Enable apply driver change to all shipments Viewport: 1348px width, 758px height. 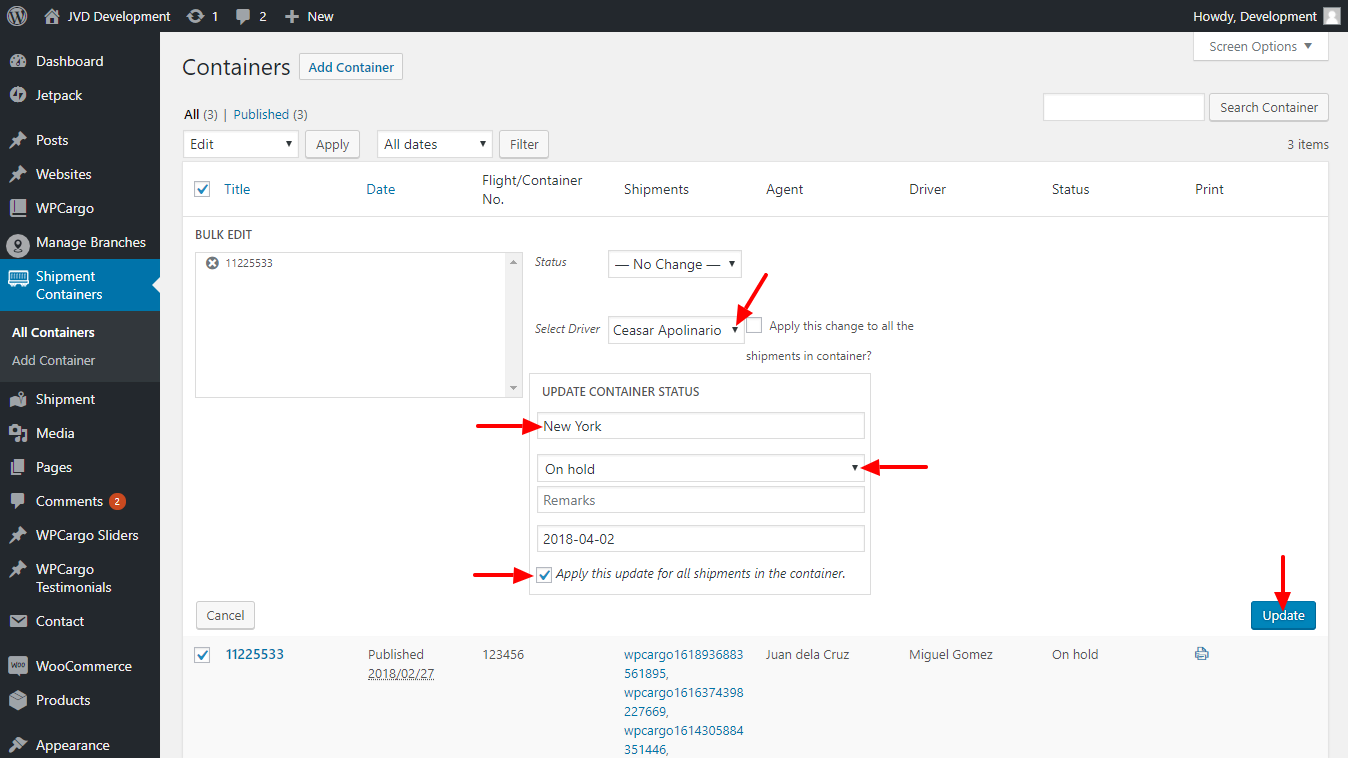pyautogui.click(x=755, y=325)
